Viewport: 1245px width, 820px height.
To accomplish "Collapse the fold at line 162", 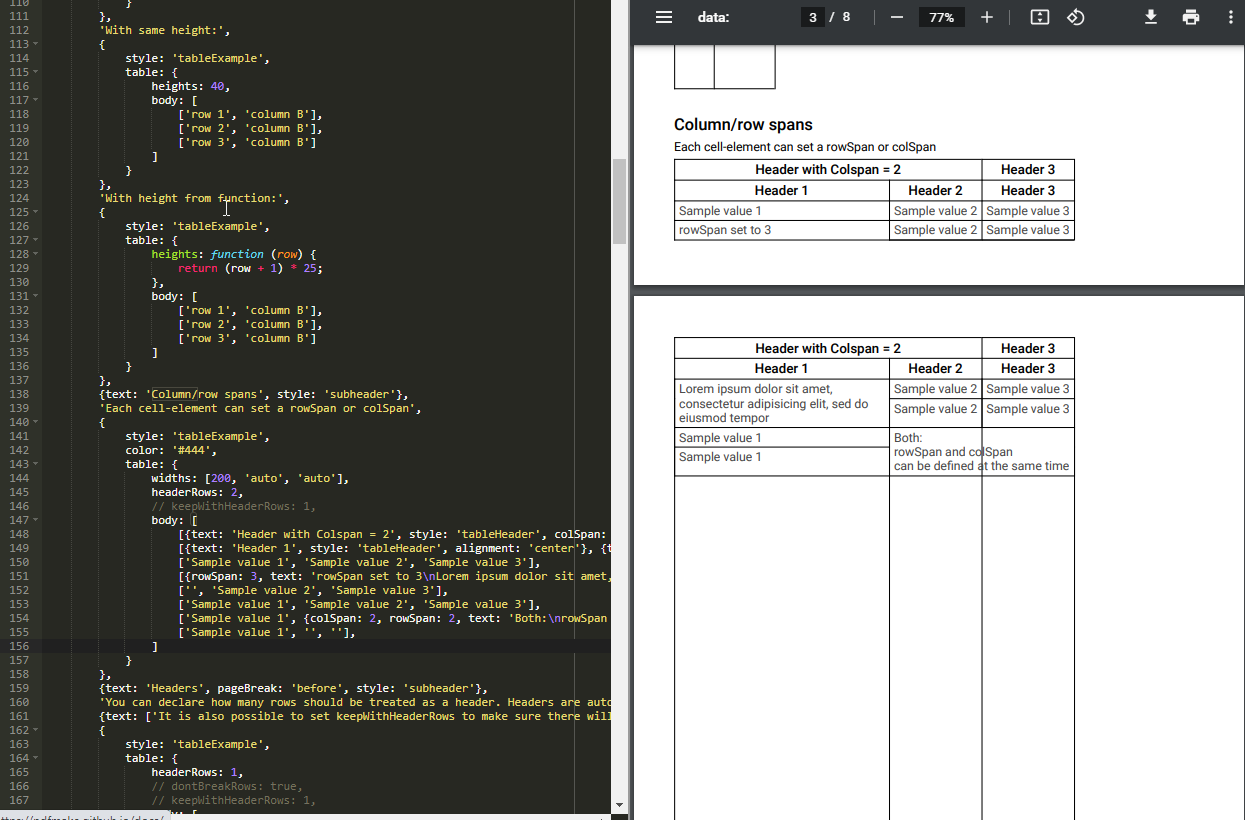I will click(x=37, y=729).
